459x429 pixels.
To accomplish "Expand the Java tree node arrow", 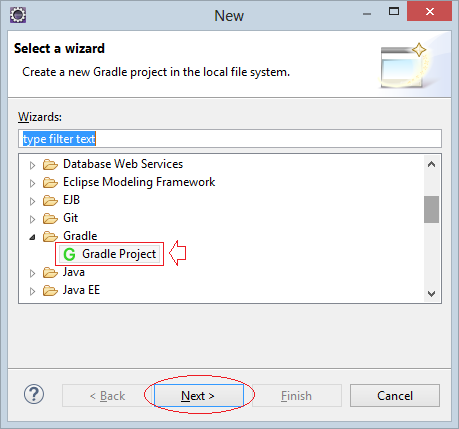I will coord(32,273).
